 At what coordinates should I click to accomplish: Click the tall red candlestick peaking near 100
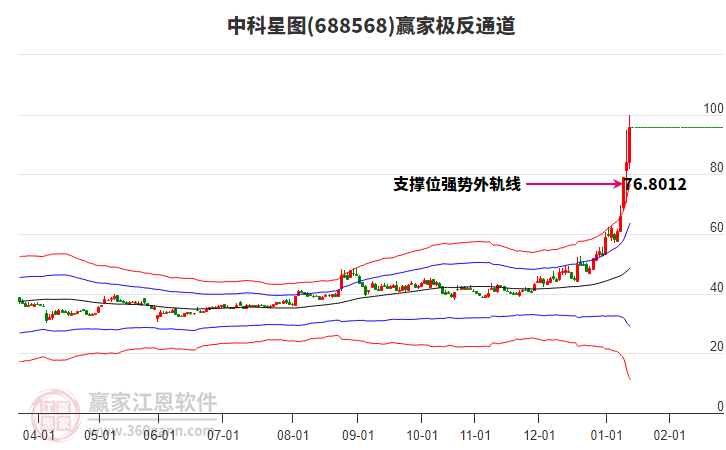coord(629,144)
